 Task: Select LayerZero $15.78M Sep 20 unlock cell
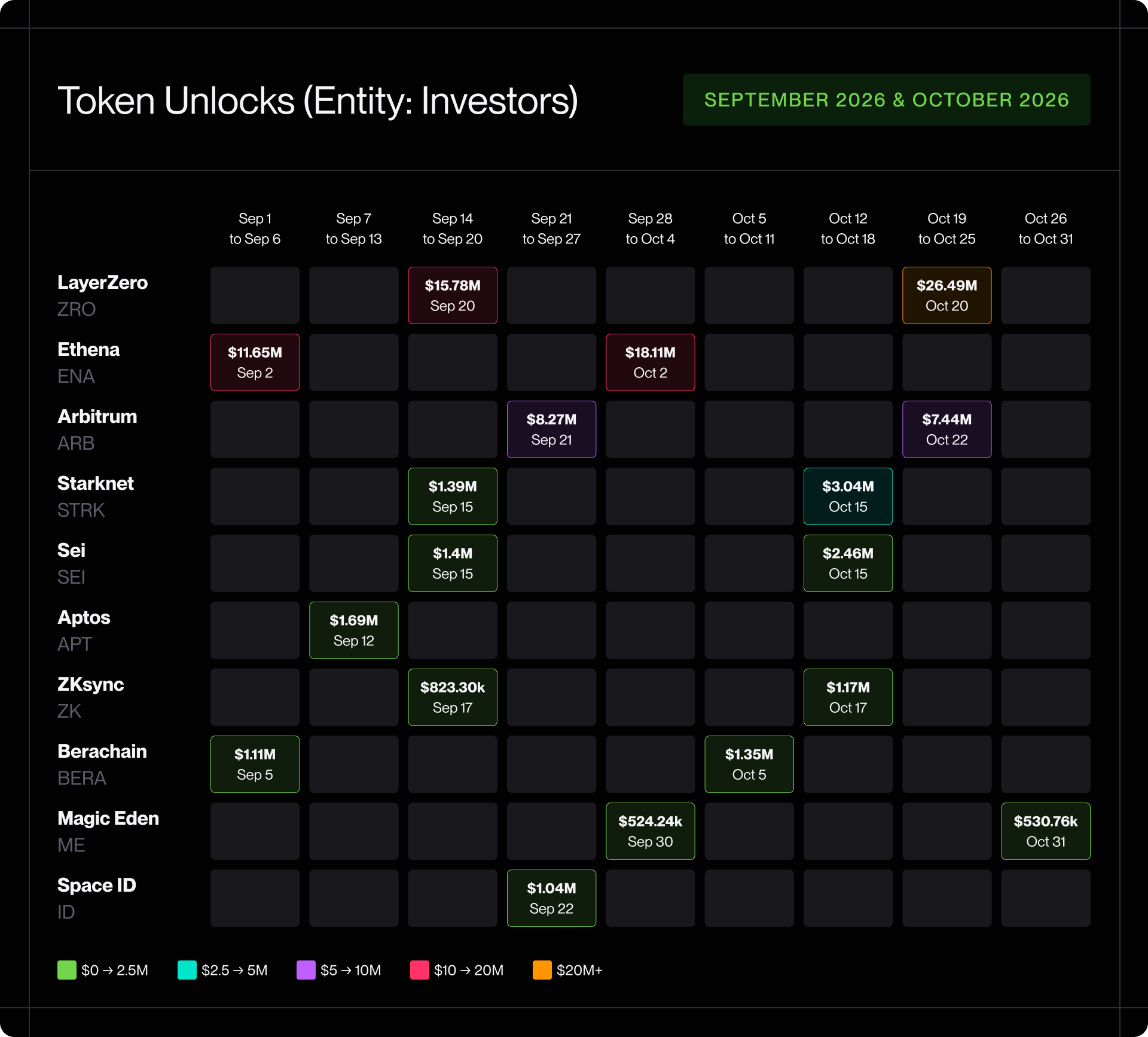453,295
